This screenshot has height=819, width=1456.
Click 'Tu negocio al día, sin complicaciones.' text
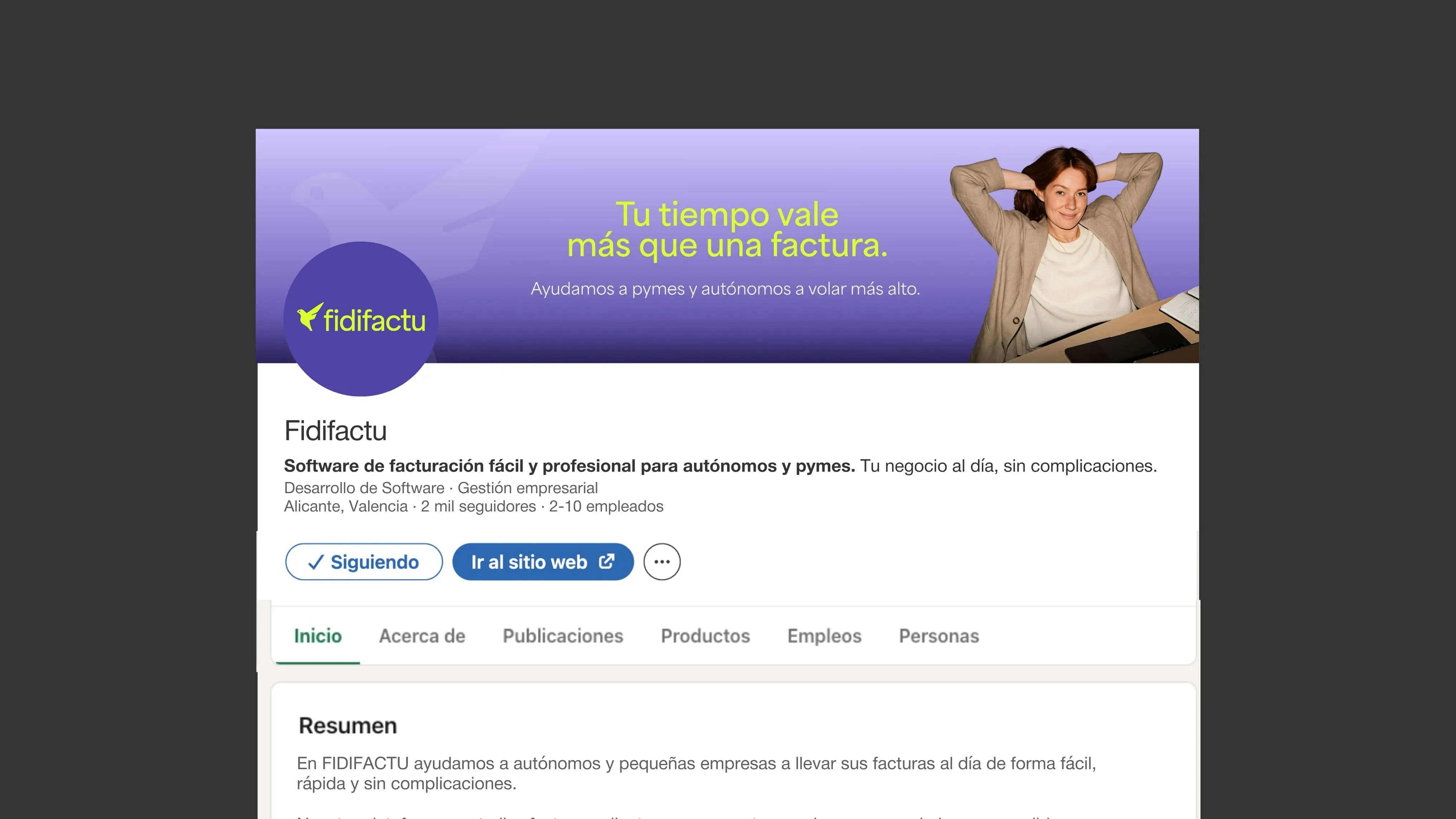(1008, 466)
